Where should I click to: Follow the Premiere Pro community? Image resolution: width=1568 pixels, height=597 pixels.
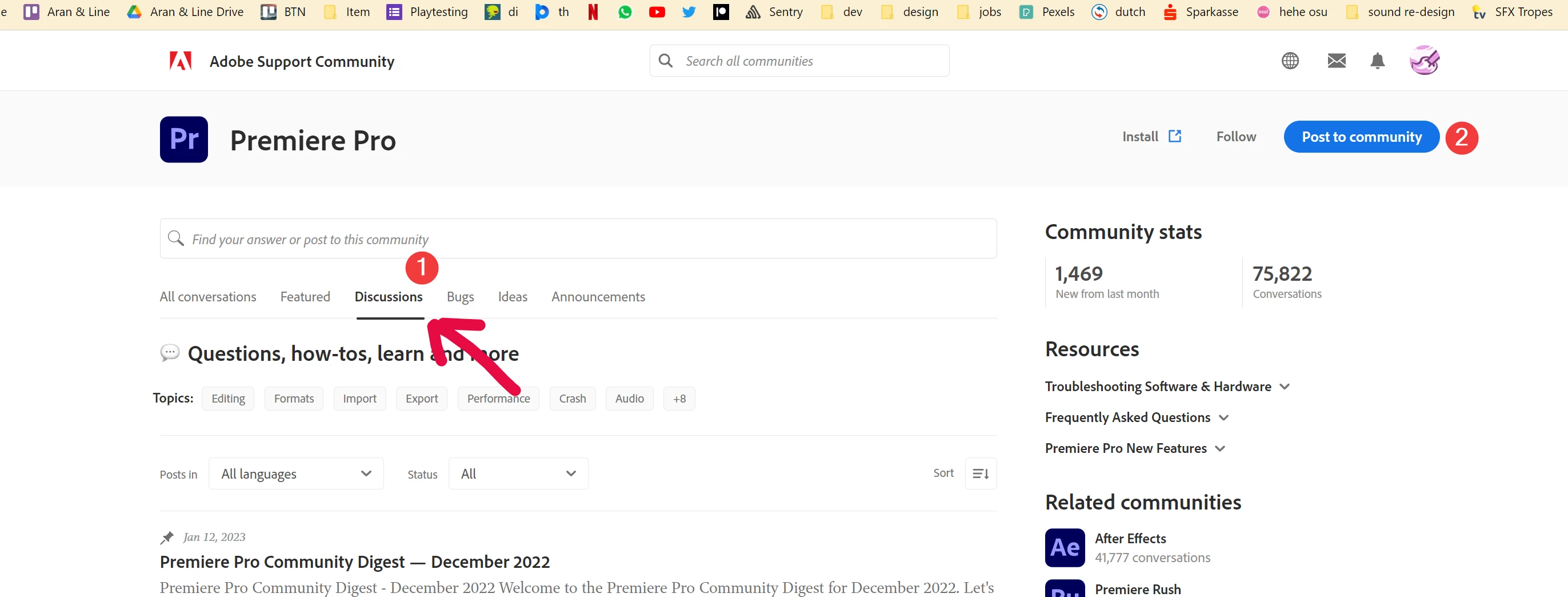coord(1235,137)
